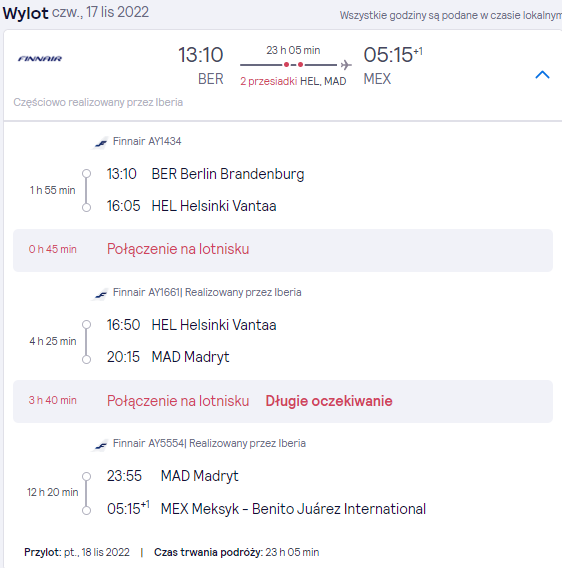Click the departure time 13:10 in header
This screenshot has width=562, height=568.
pos(200,55)
